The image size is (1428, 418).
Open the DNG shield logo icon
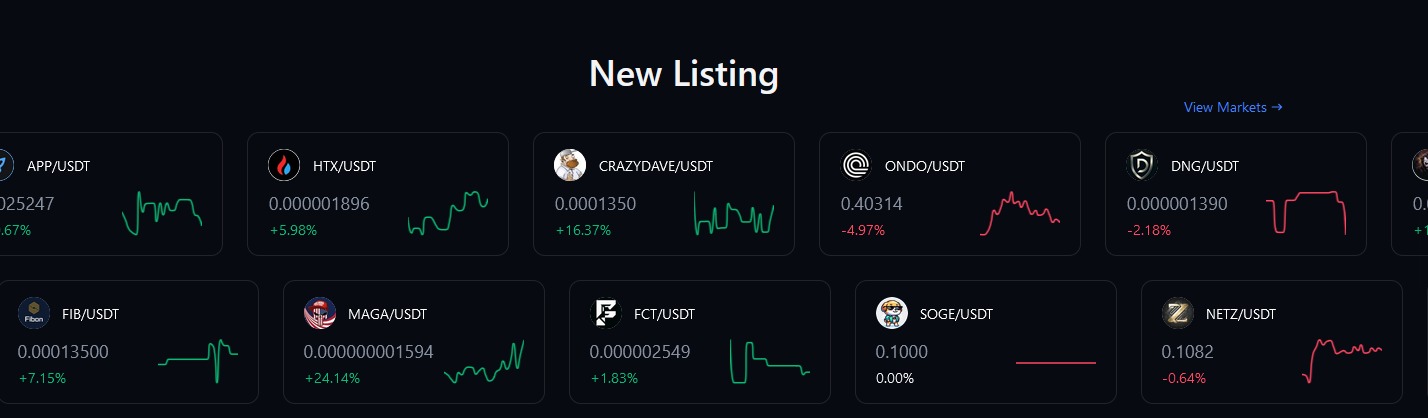pos(1142,165)
